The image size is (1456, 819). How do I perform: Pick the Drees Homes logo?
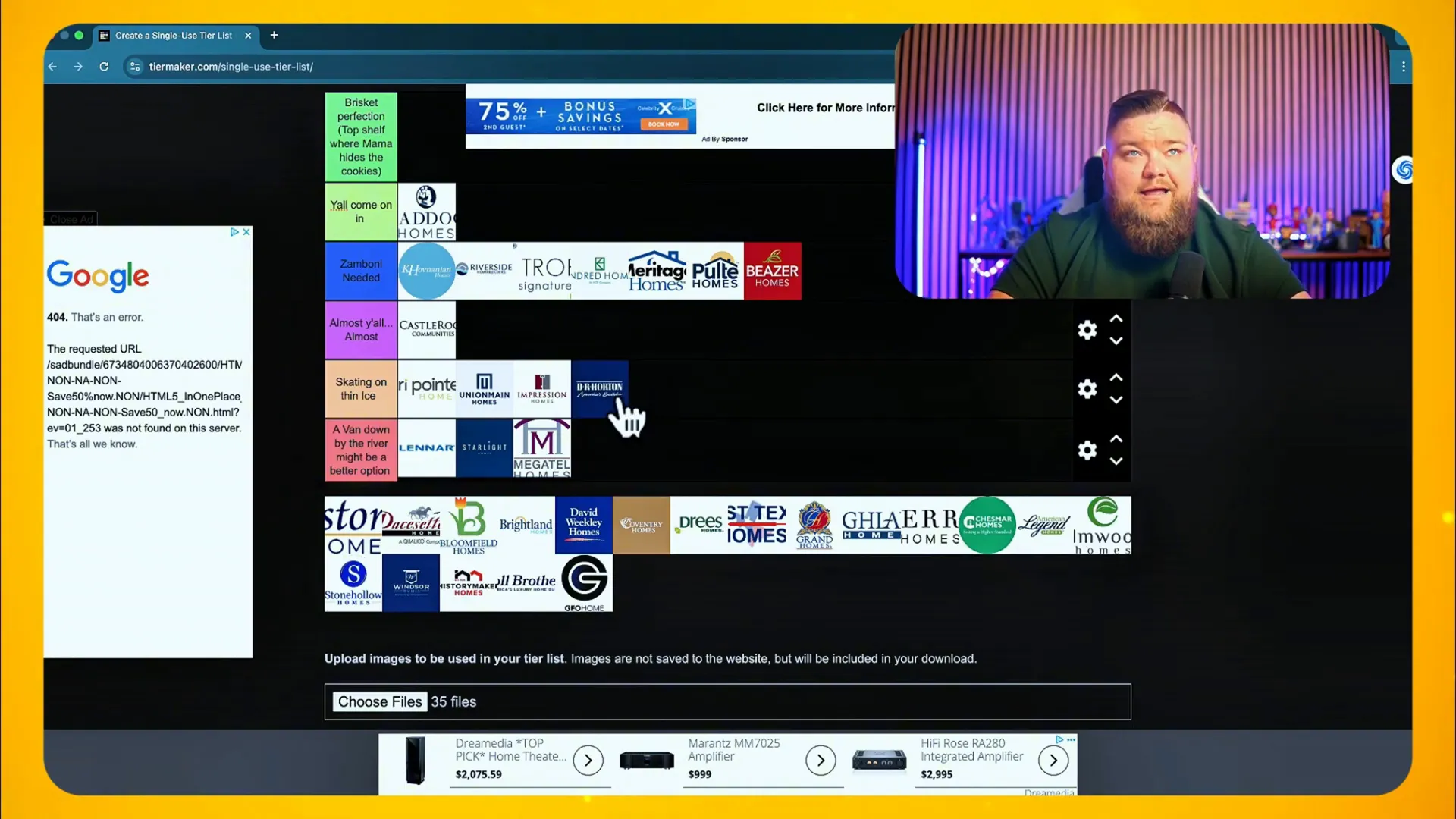(x=699, y=526)
